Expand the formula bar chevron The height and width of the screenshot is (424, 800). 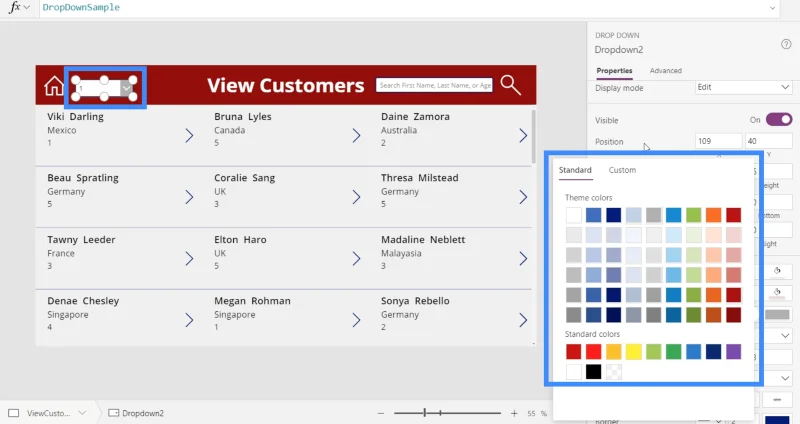(772, 8)
